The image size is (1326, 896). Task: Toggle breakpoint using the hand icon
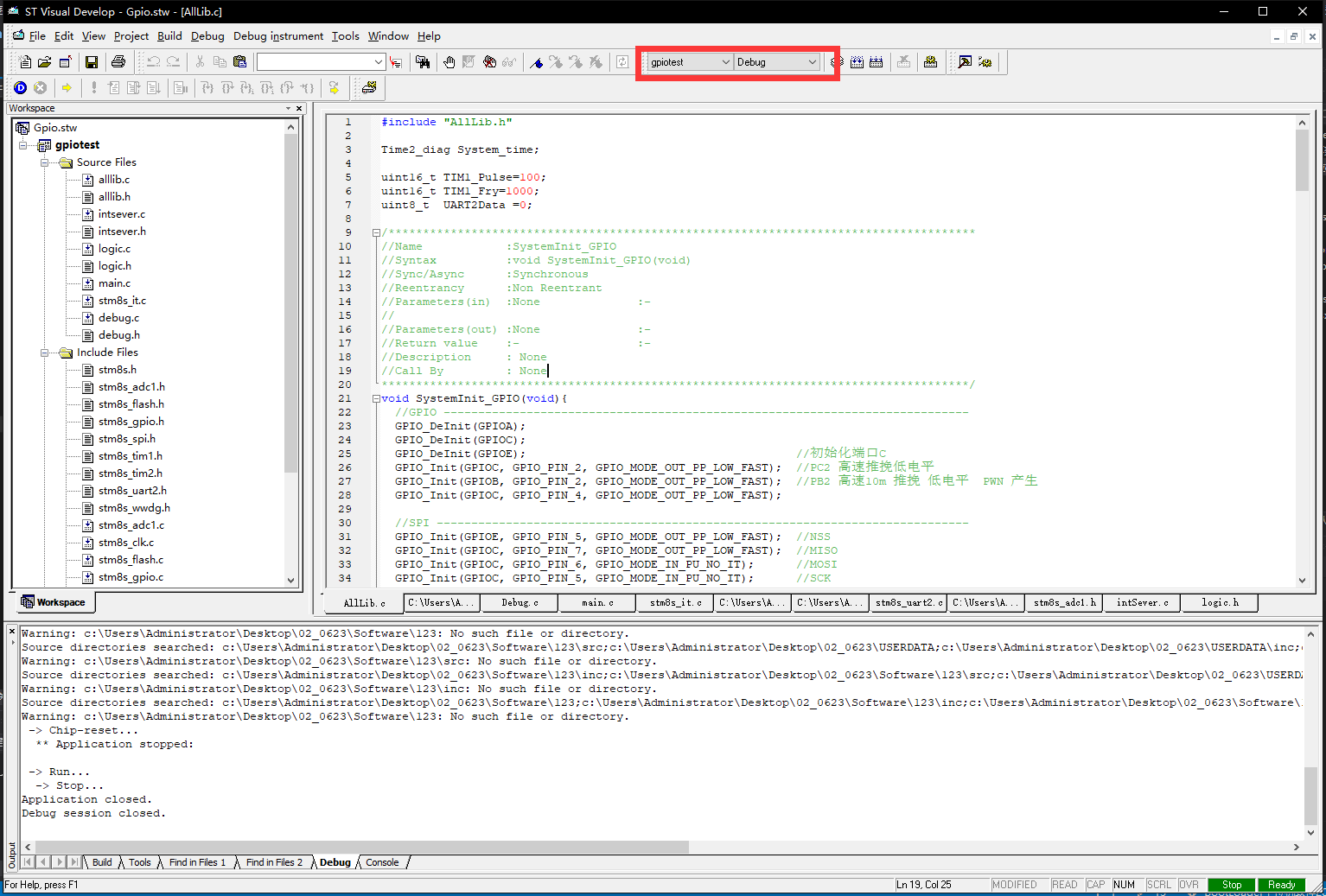(449, 62)
